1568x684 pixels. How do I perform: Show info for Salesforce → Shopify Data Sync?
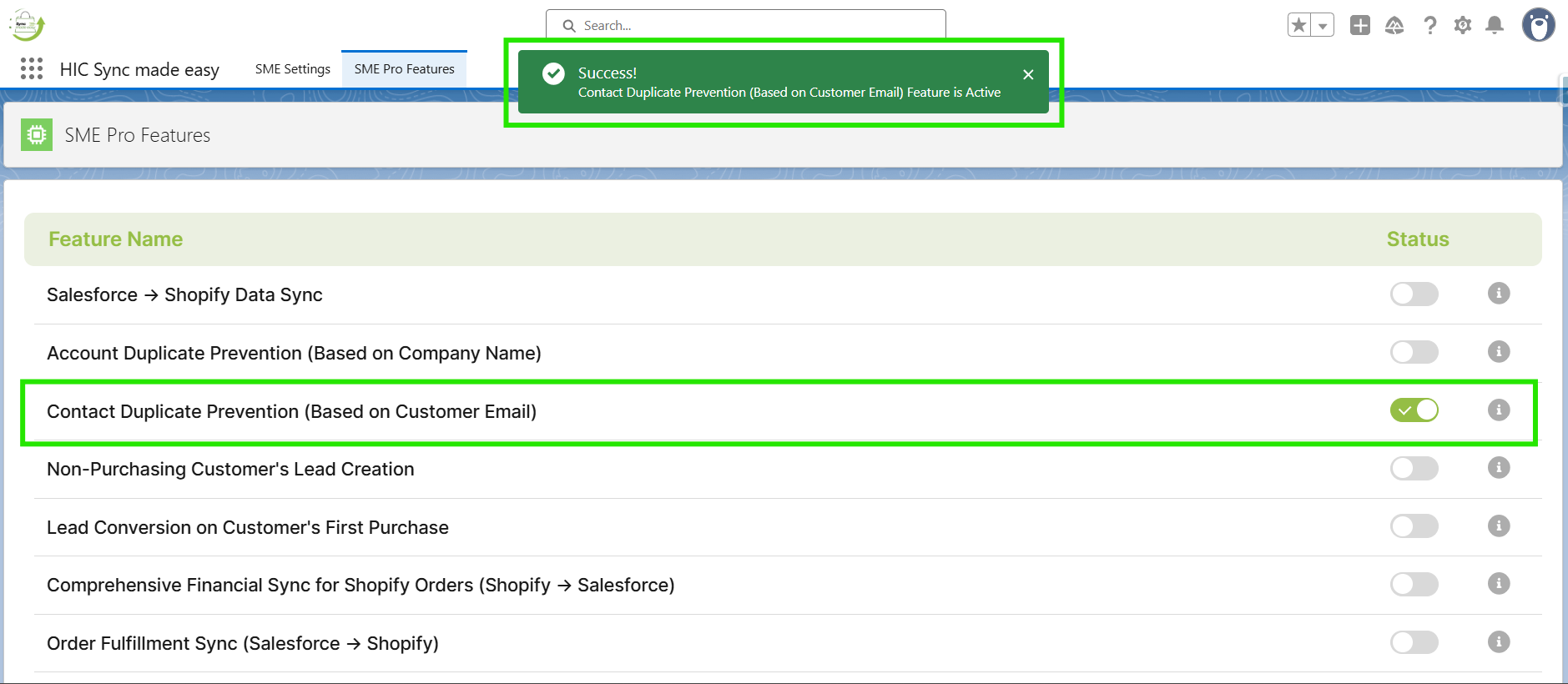pos(1499,294)
